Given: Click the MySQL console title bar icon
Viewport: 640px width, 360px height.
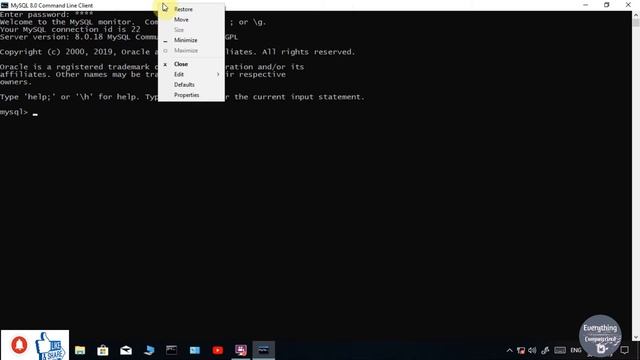Looking at the screenshot, I should [4, 5].
